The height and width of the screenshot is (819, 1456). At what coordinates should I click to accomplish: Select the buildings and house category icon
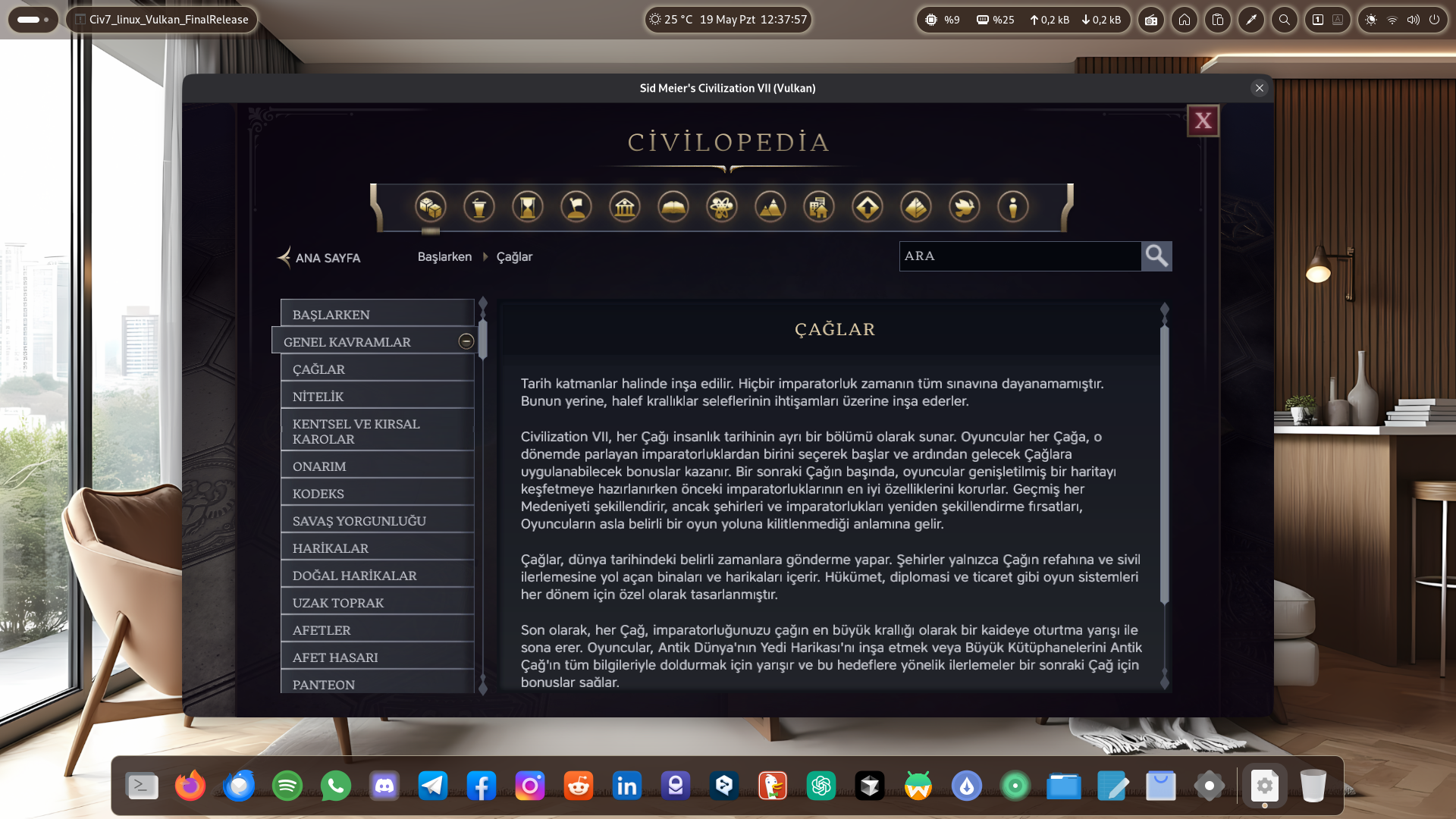(819, 206)
